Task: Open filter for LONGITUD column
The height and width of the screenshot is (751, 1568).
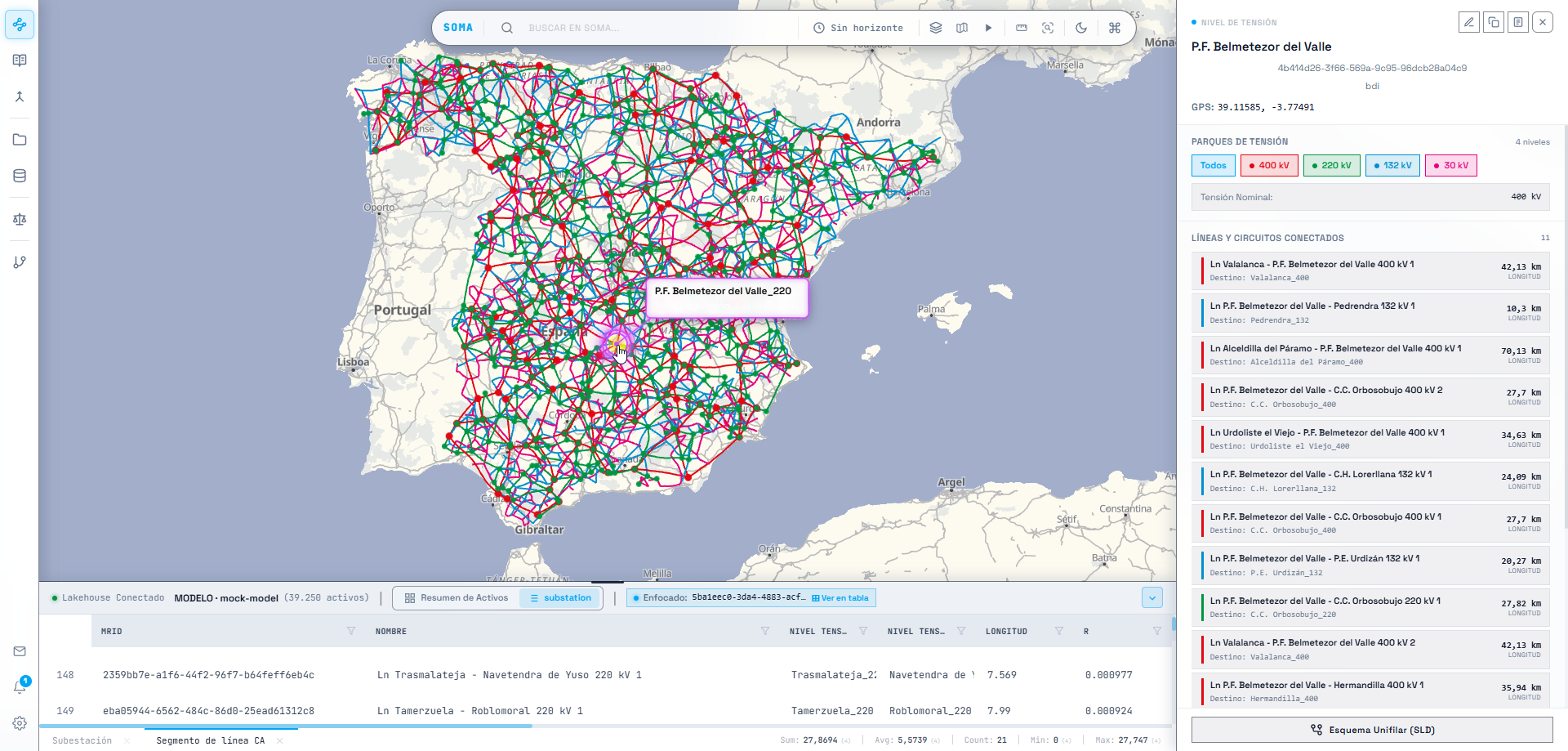Action: click(x=1059, y=631)
